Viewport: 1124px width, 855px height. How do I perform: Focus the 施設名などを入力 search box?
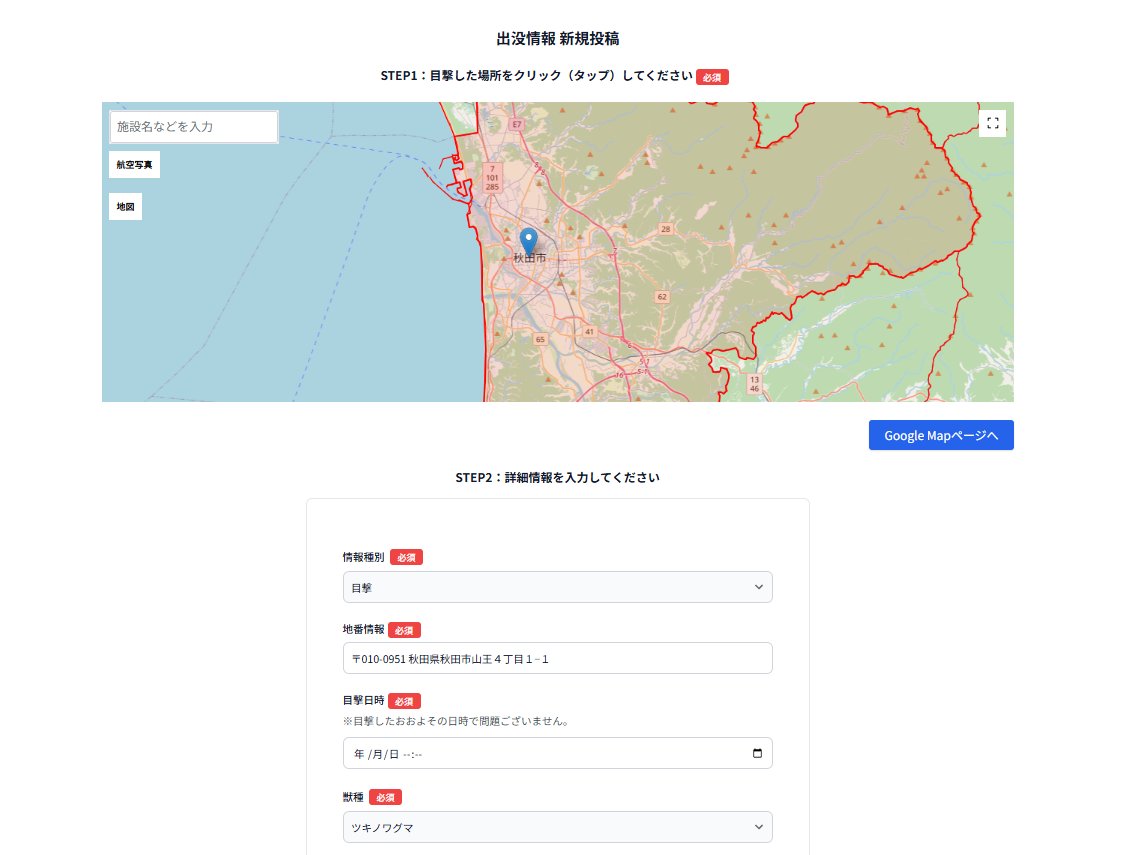coord(193,127)
